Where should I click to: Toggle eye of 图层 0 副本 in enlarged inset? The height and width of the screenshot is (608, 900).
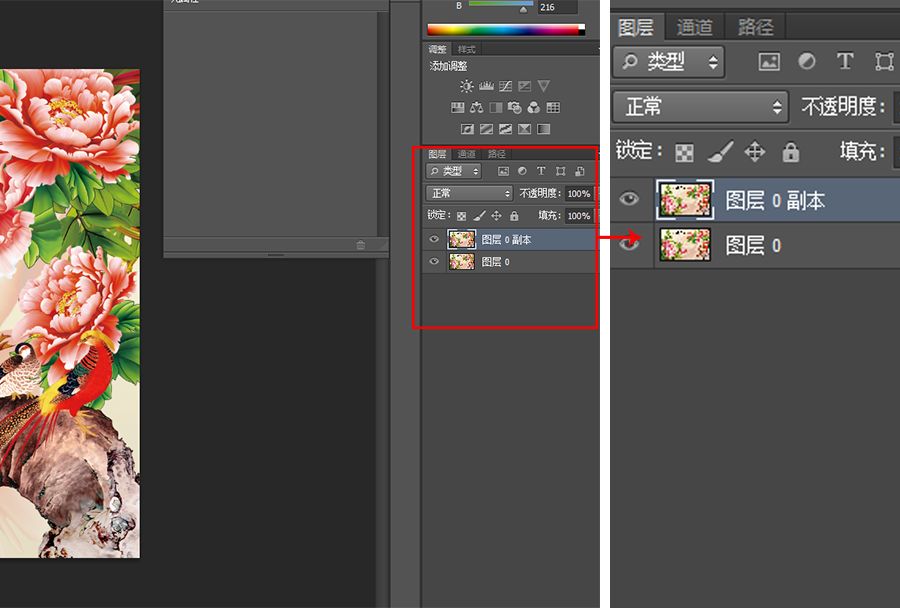click(x=629, y=199)
